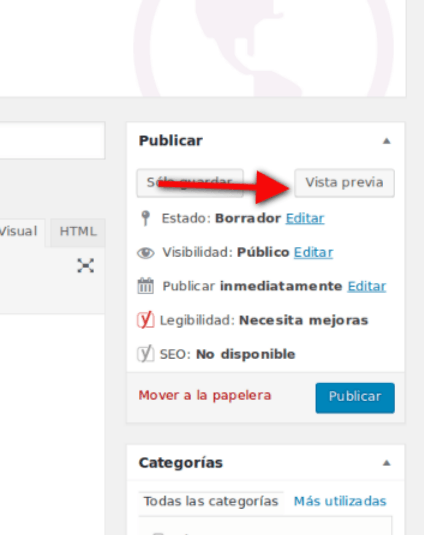This screenshot has width=424, height=535.
Task: Click the gray Yoast SEO icon
Action: pos(146,354)
